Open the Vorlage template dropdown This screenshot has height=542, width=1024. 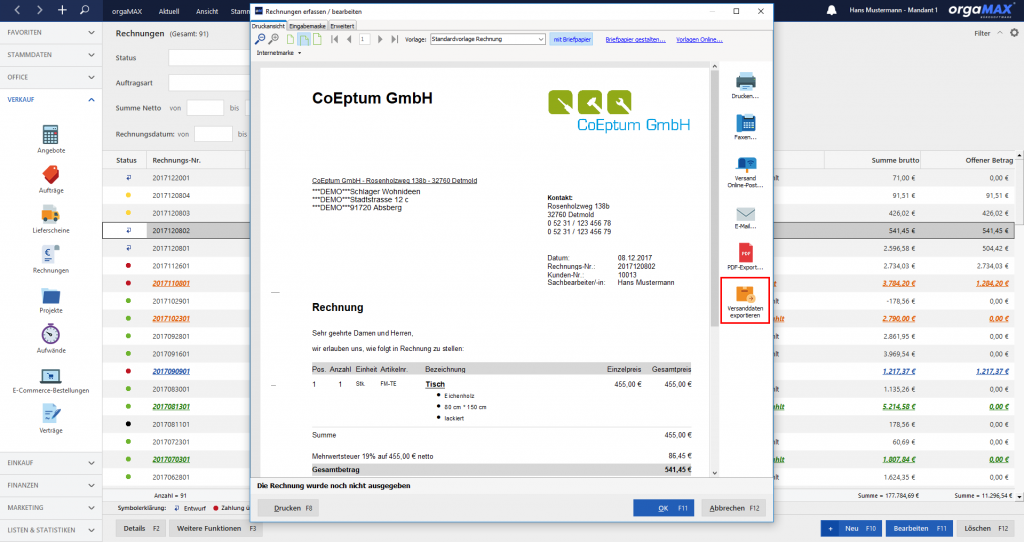(x=487, y=39)
